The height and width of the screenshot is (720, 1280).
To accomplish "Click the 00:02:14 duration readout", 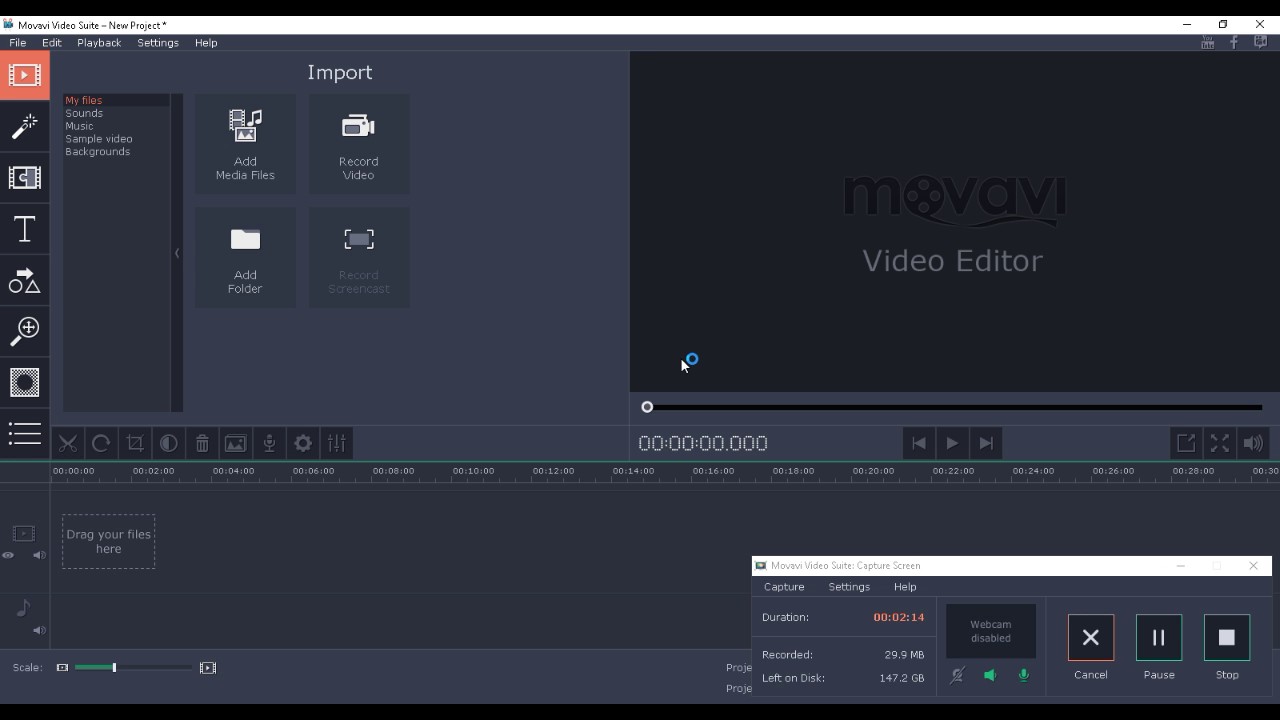I will [x=899, y=617].
